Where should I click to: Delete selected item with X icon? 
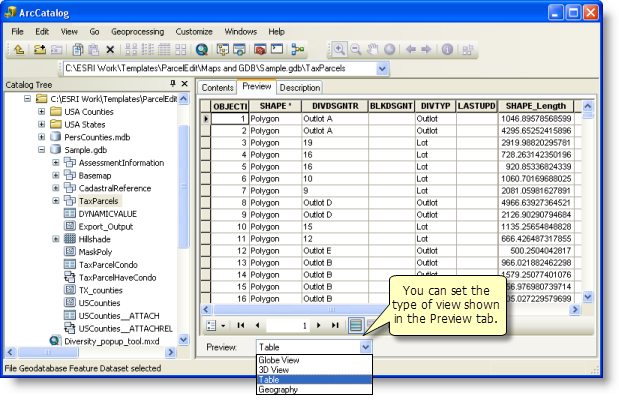click(110, 50)
